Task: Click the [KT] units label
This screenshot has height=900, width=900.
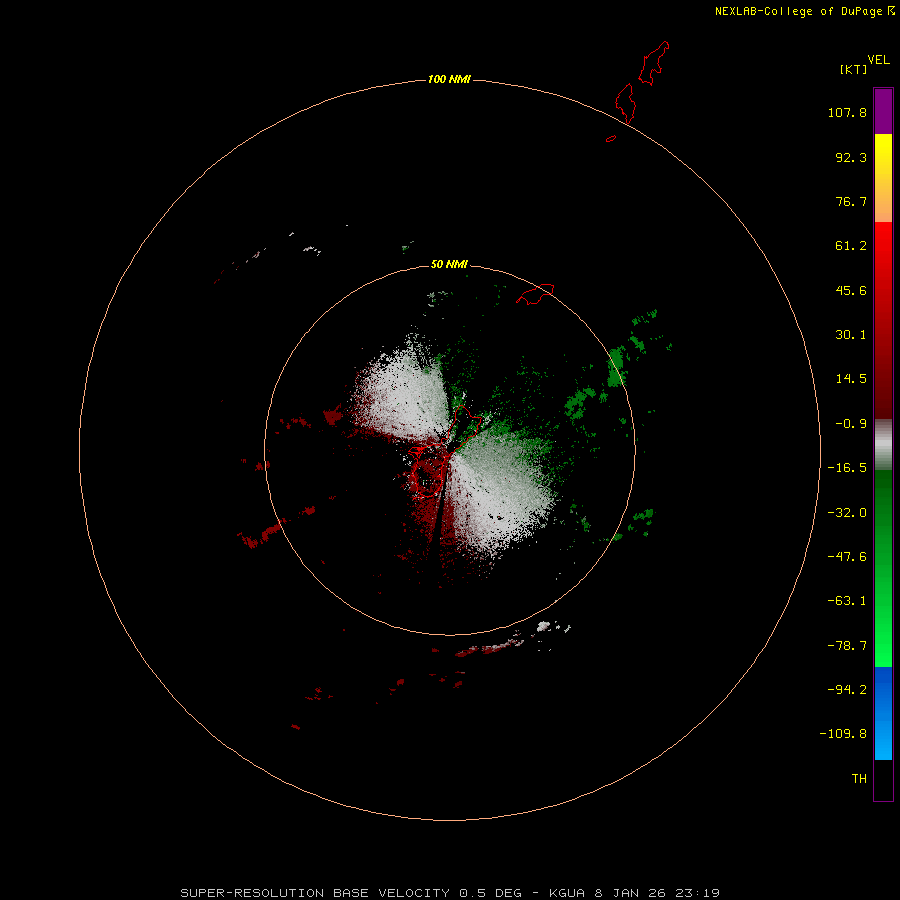Action: coord(853,69)
